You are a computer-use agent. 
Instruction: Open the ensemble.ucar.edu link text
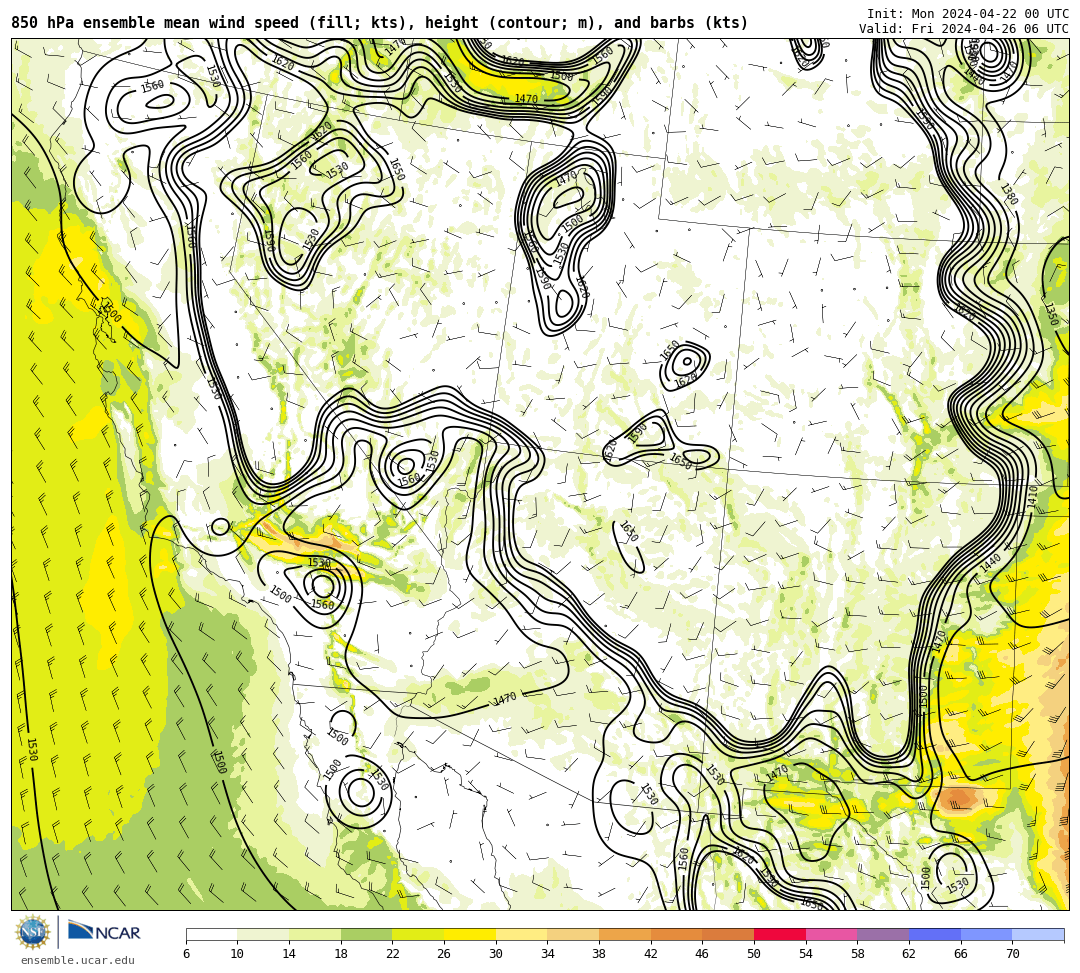[78, 960]
